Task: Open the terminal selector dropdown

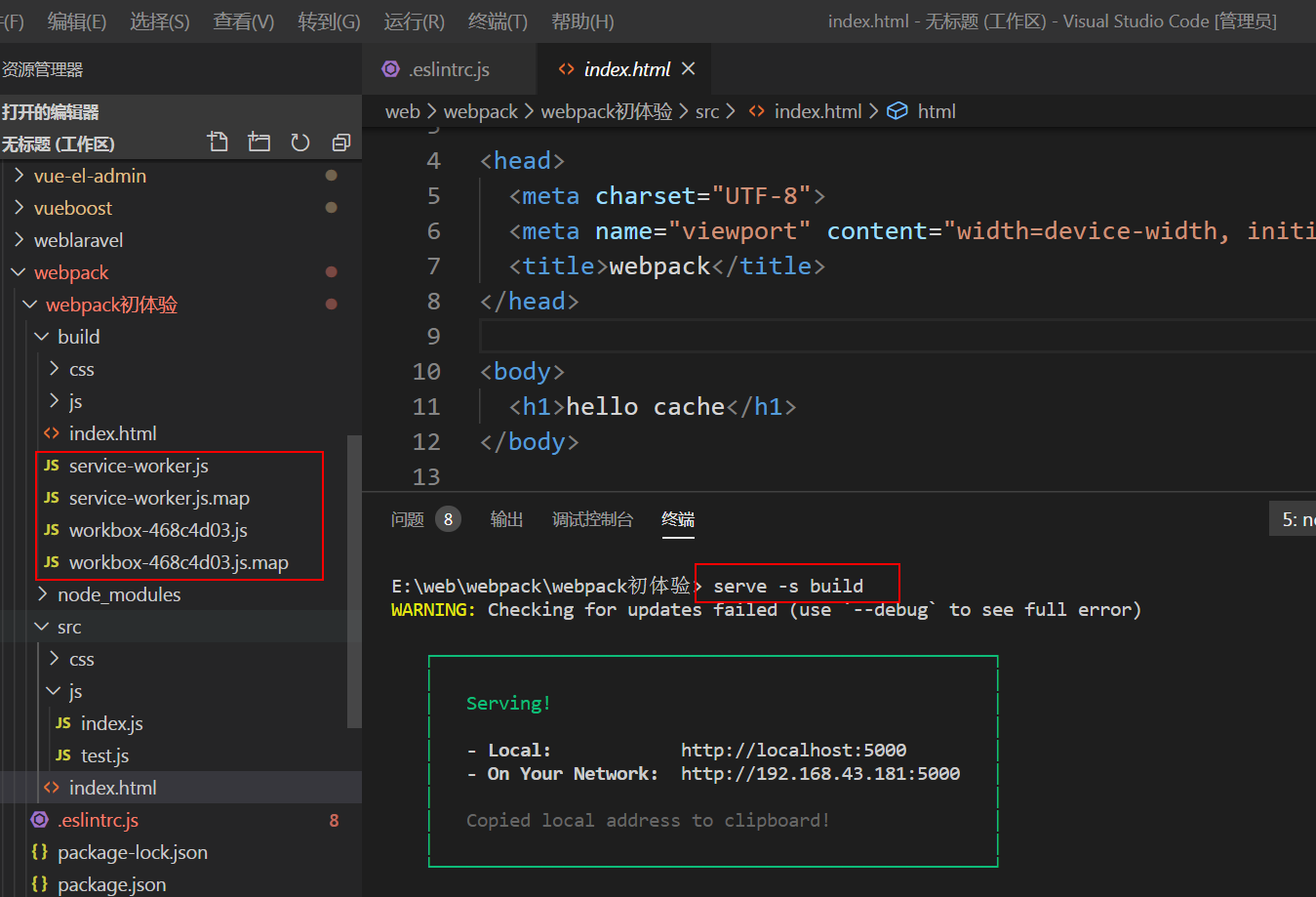Action: tap(1296, 519)
